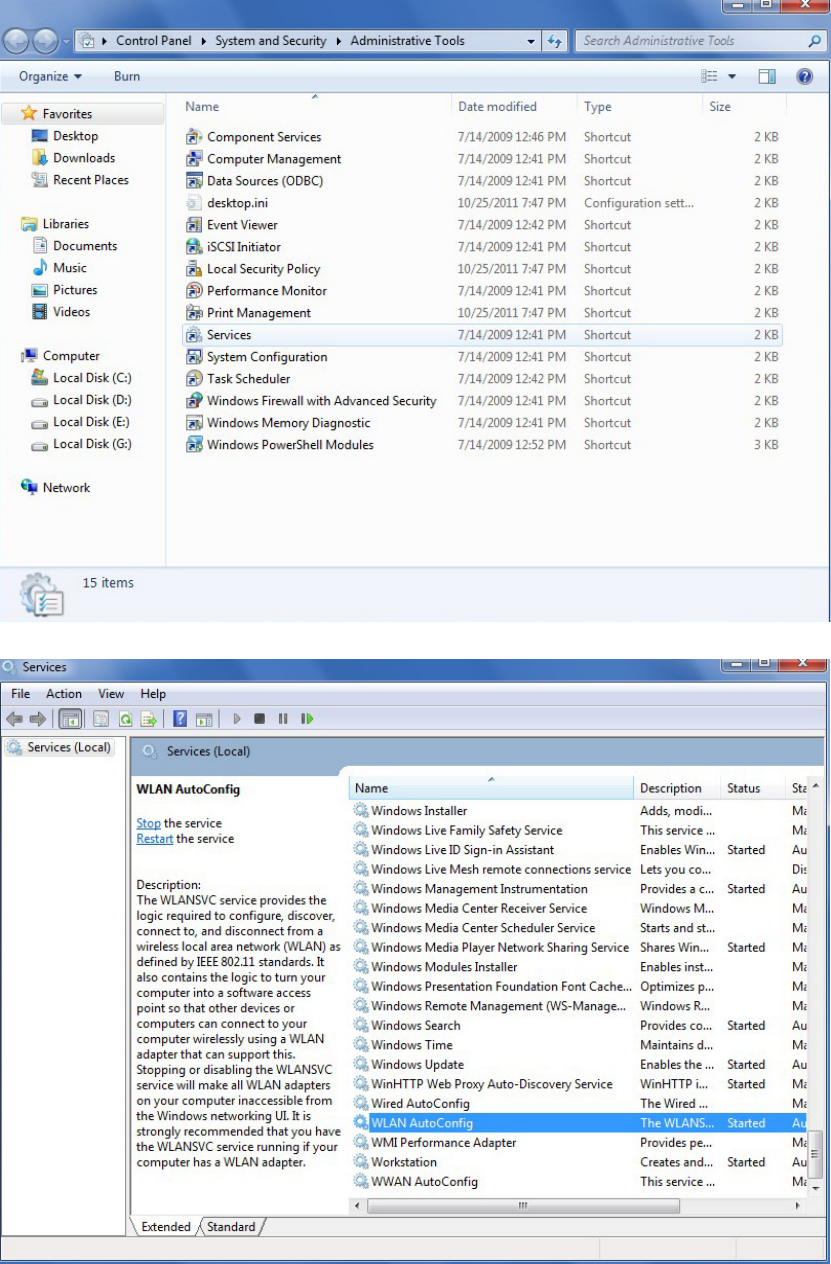Screen dimensions: 831x1264
Task: Open the Organize dropdown menu
Action: 51,76
